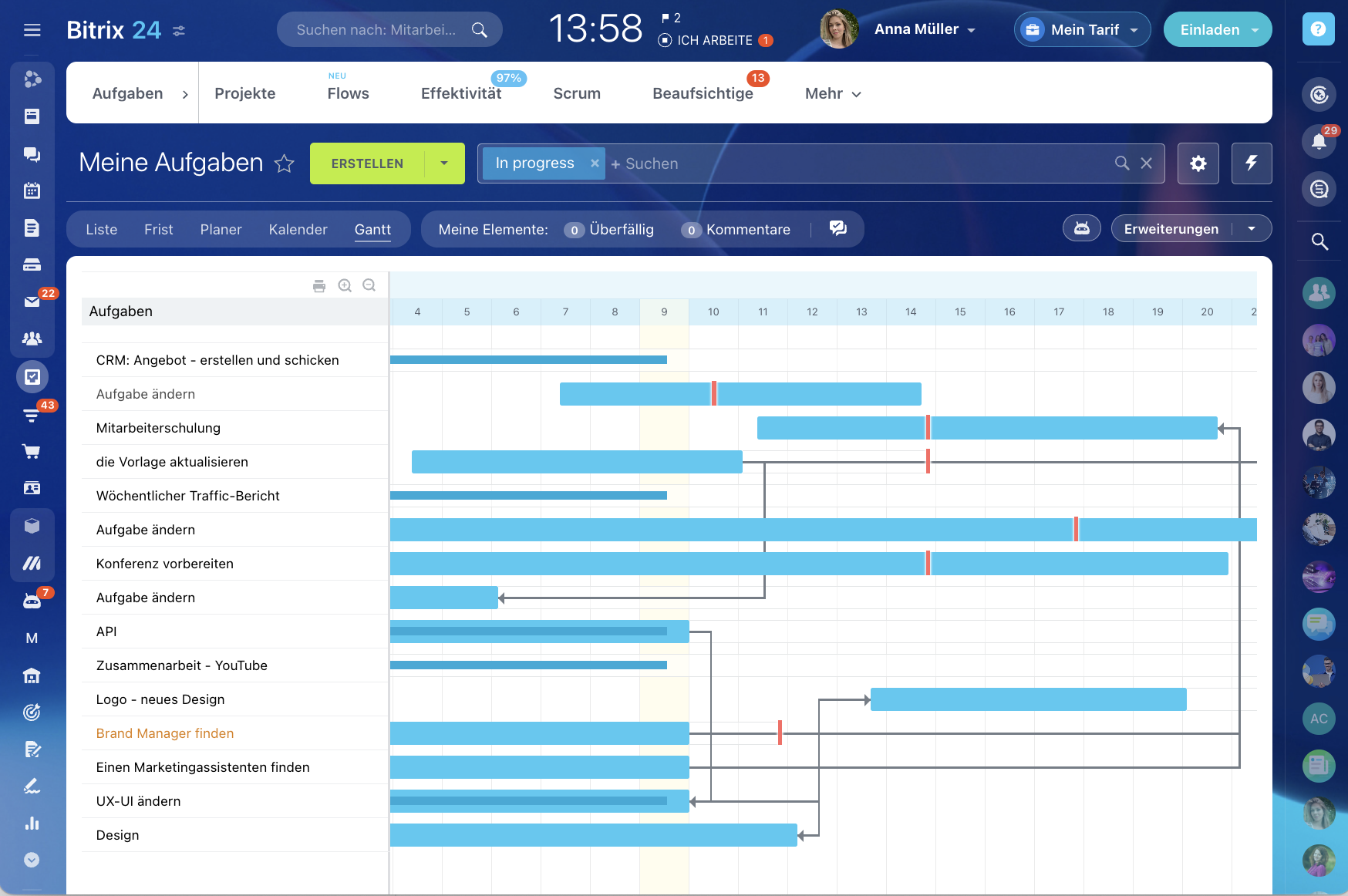Expand the ERSTELLEN dropdown arrow
This screenshot has width=1348, height=896.
tap(444, 163)
